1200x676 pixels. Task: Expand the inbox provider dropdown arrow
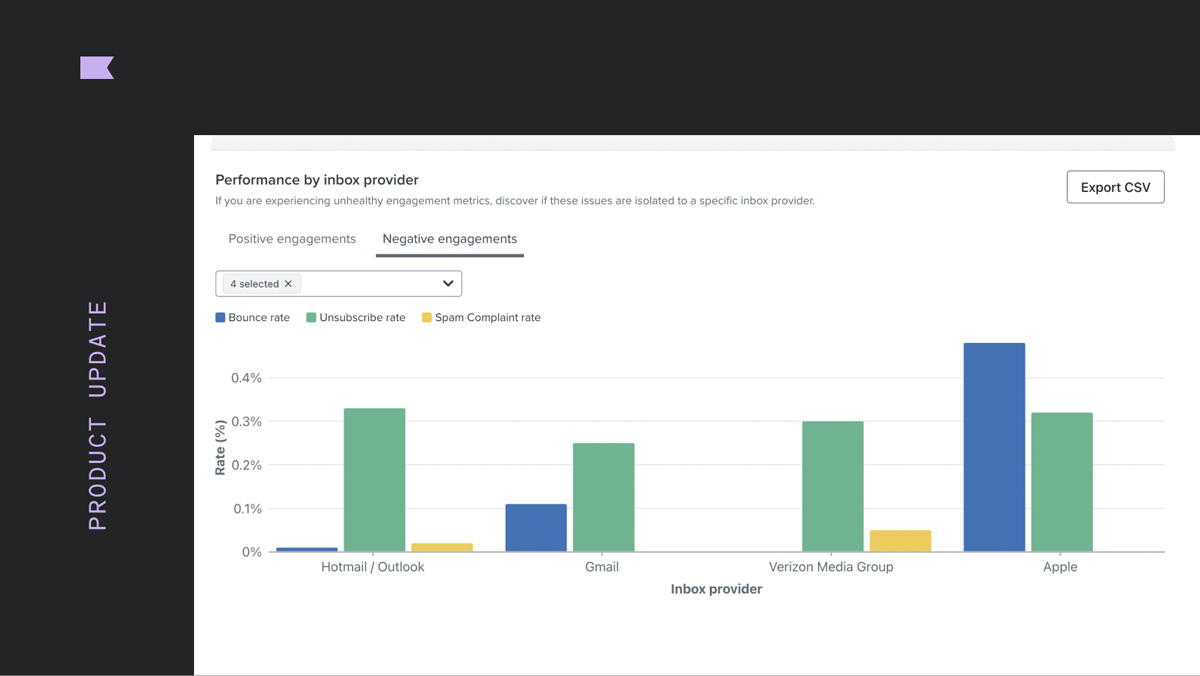coord(448,284)
